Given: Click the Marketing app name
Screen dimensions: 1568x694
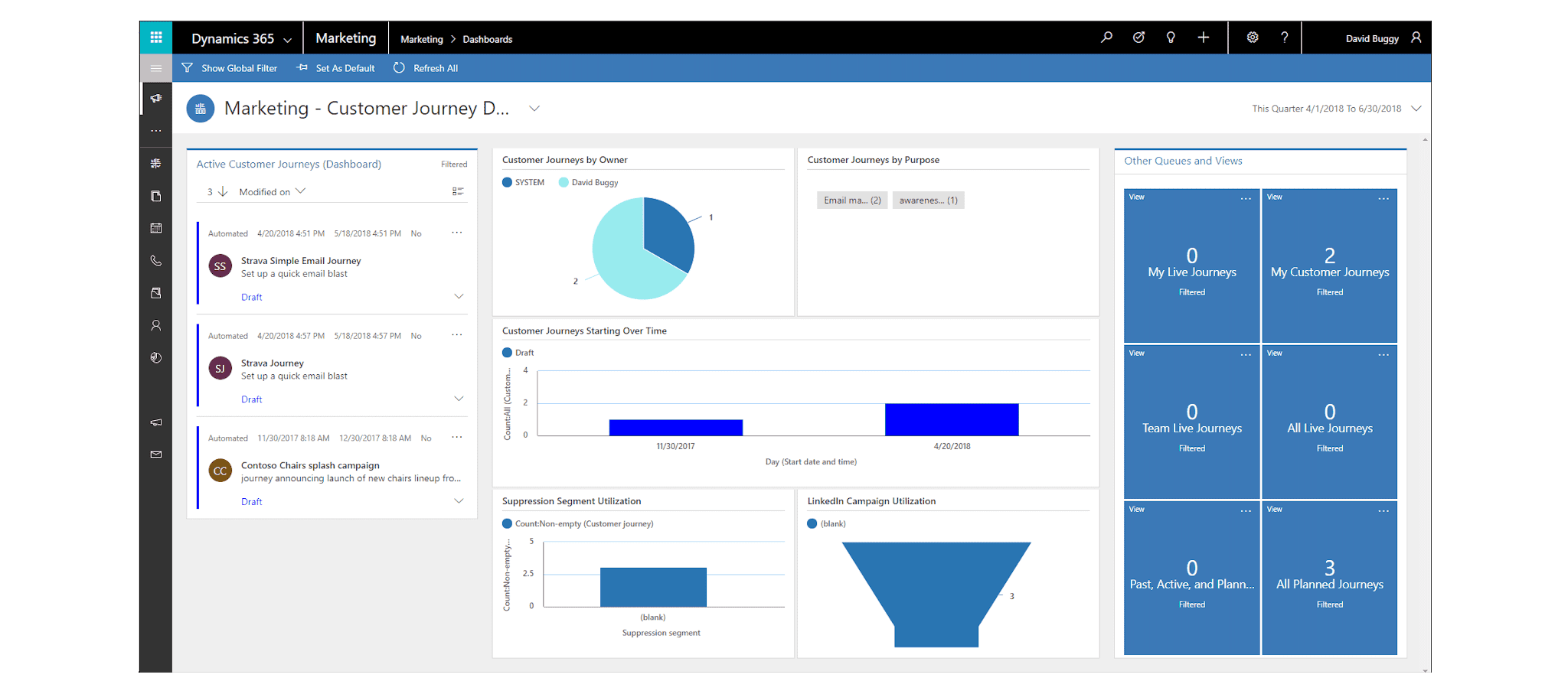Looking at the screenshot, I should coord(346,38).
